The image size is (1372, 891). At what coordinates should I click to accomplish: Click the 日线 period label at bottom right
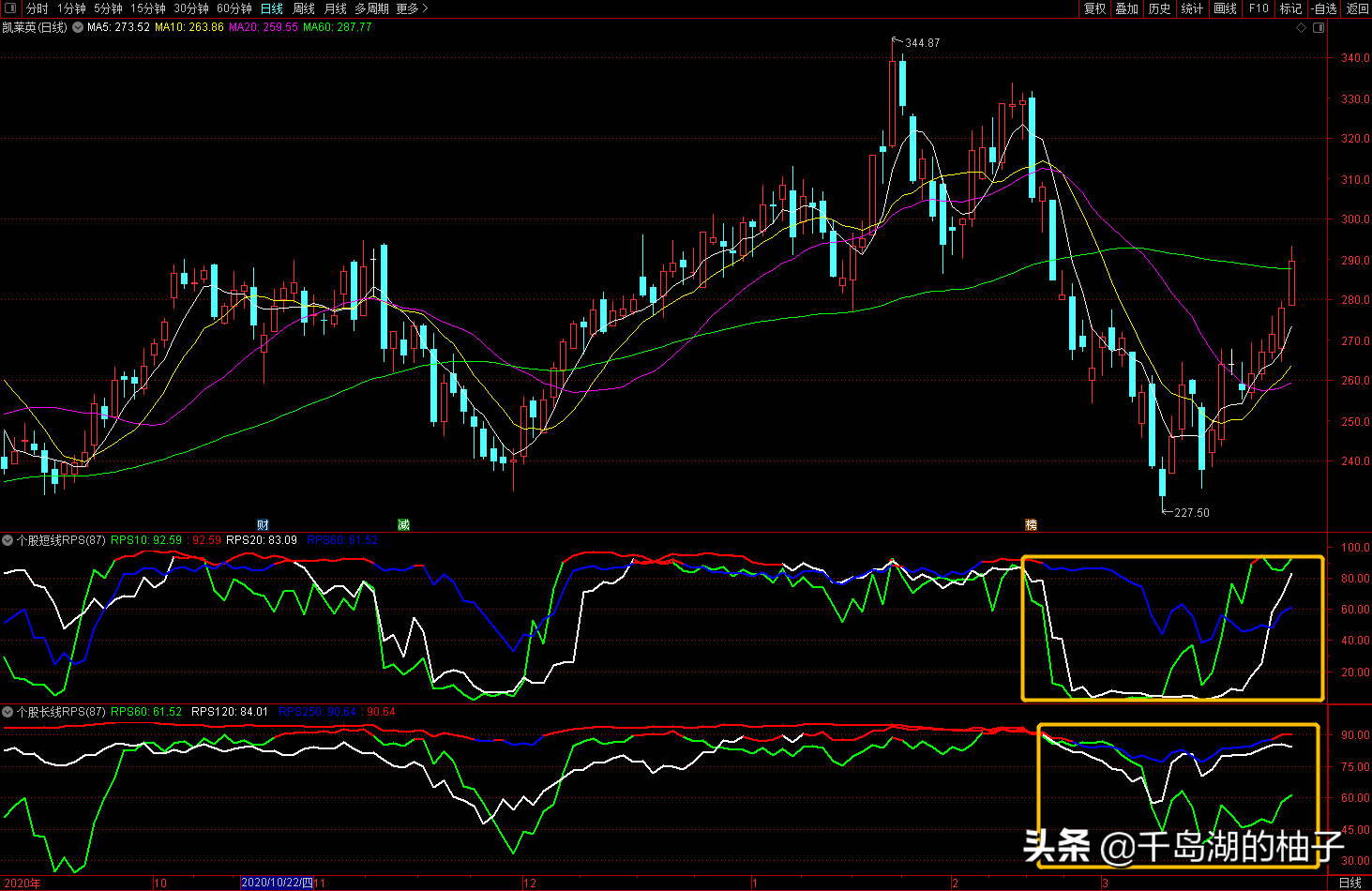(x=1349, y=883)
